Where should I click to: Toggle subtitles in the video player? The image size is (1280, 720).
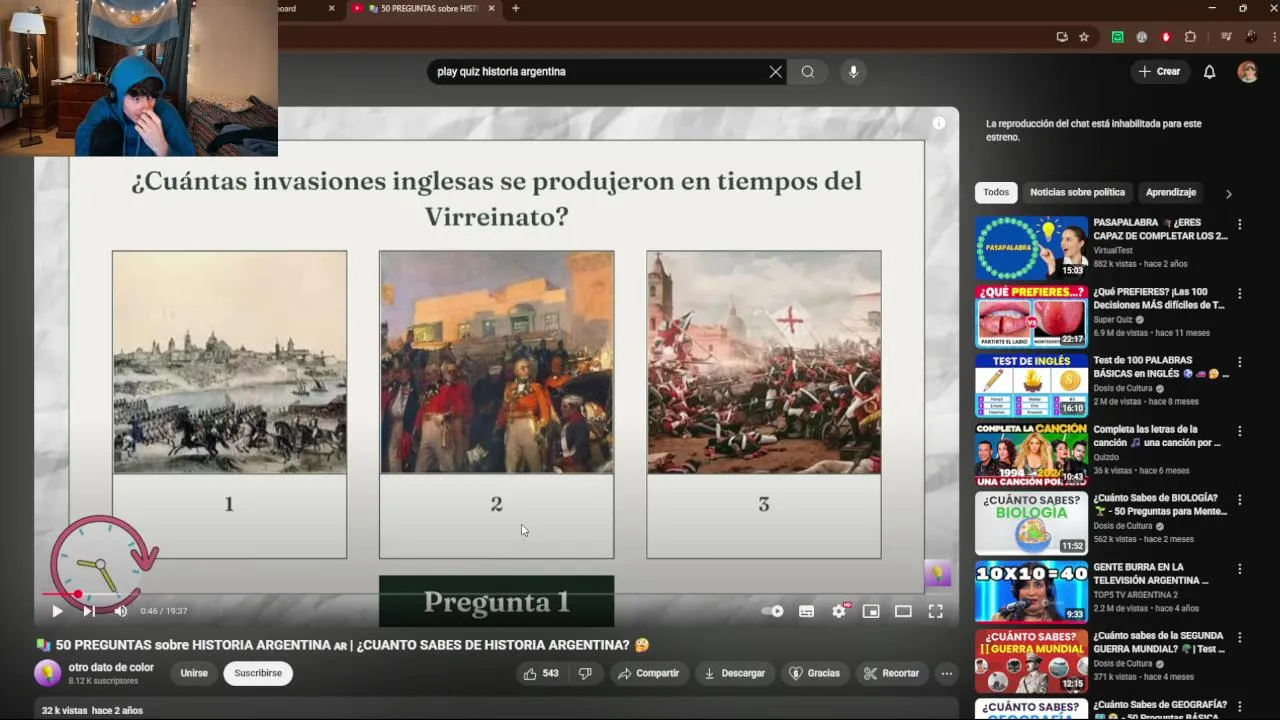click(806, 611)
